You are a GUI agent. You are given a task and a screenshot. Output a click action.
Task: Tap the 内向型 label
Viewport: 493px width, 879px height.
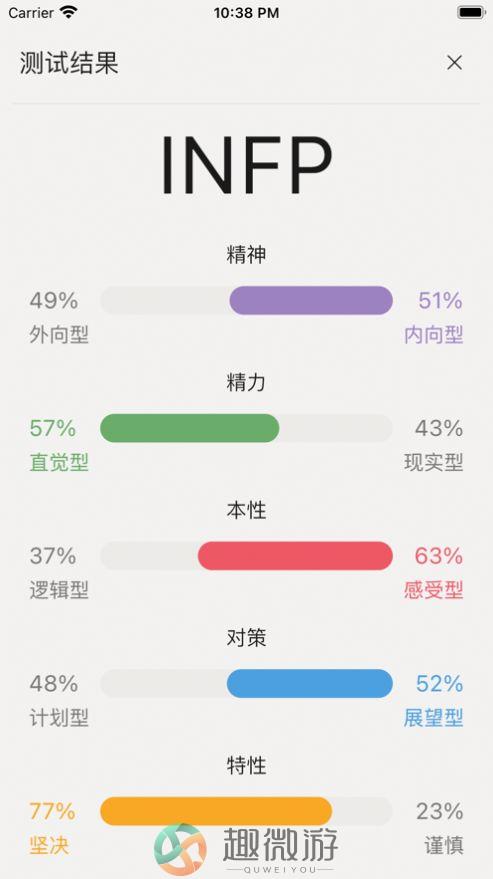(434, 335)
